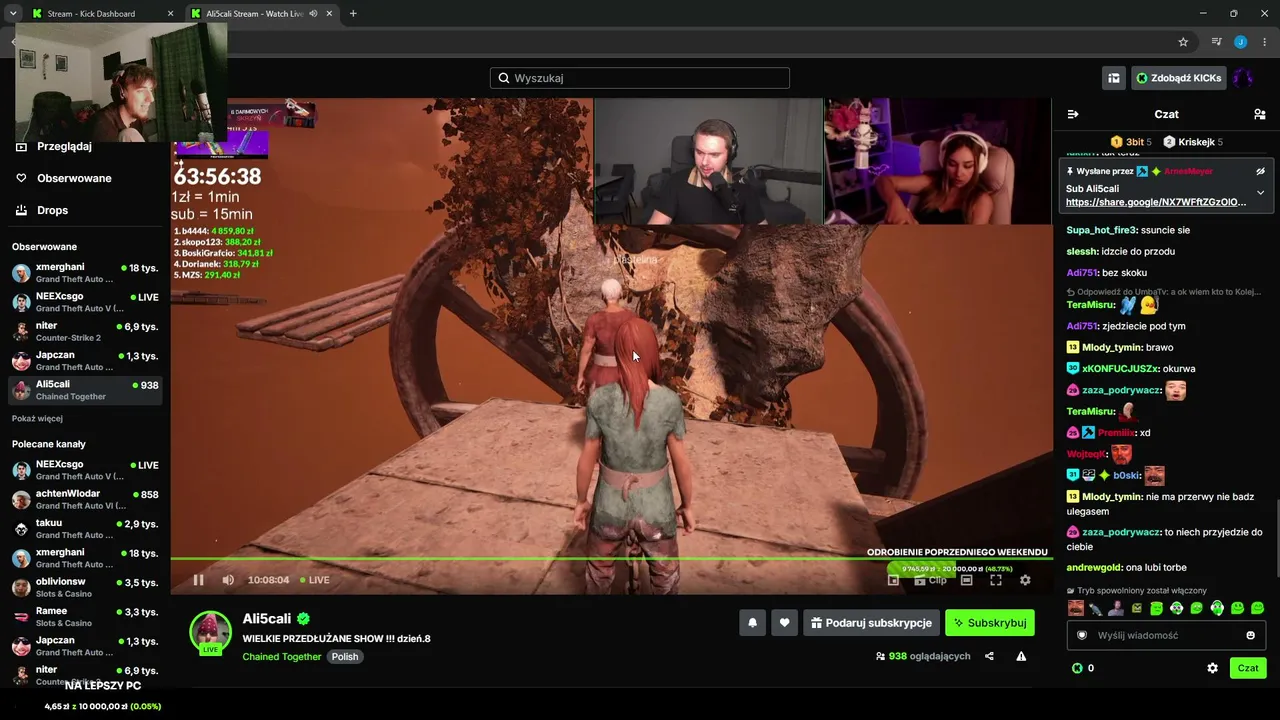Bookmark this page with star icon
1280x720 pixels.
click(x=1183, y=42)
